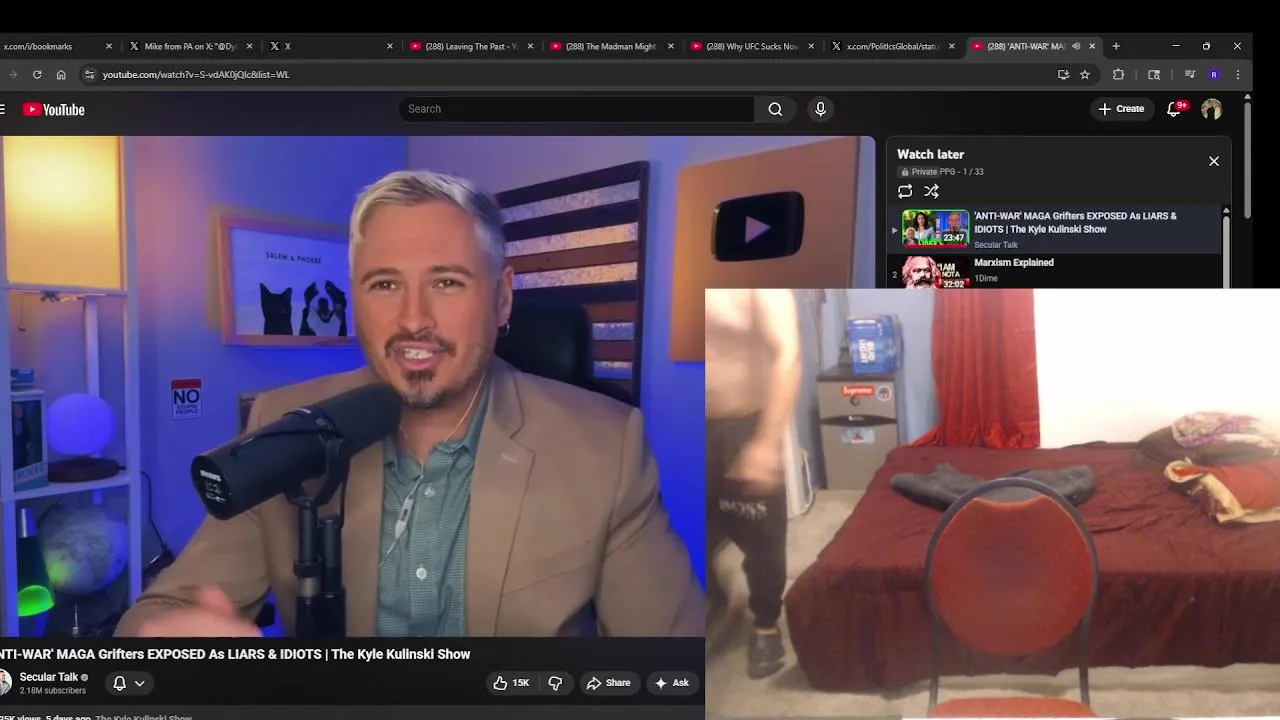This screenshot has height=720, width=1280.
Task: Go to the YouTube home logo
Action: (x=54, y=109)
